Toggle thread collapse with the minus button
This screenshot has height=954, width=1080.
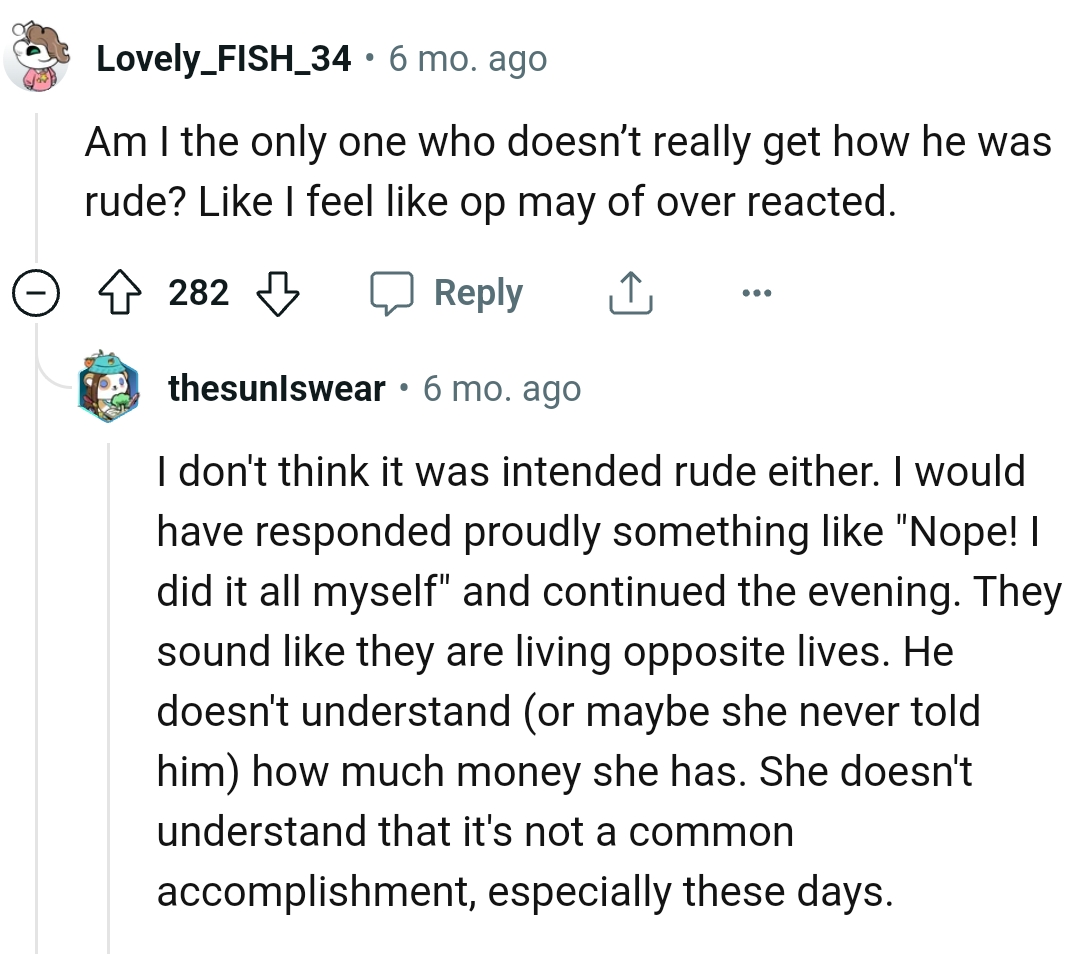tap(36, 292)
